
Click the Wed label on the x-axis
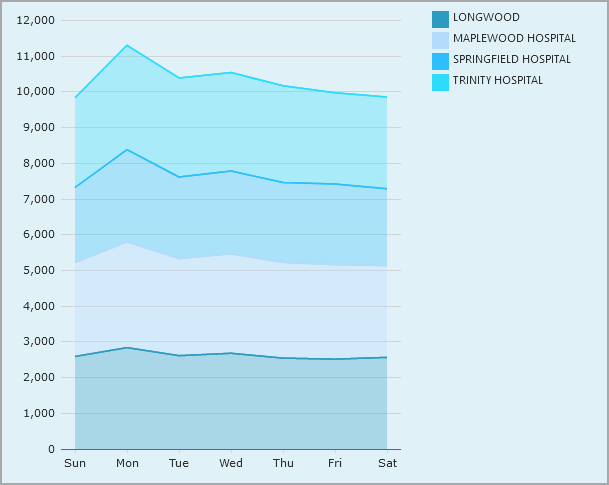tap(231, 463)
